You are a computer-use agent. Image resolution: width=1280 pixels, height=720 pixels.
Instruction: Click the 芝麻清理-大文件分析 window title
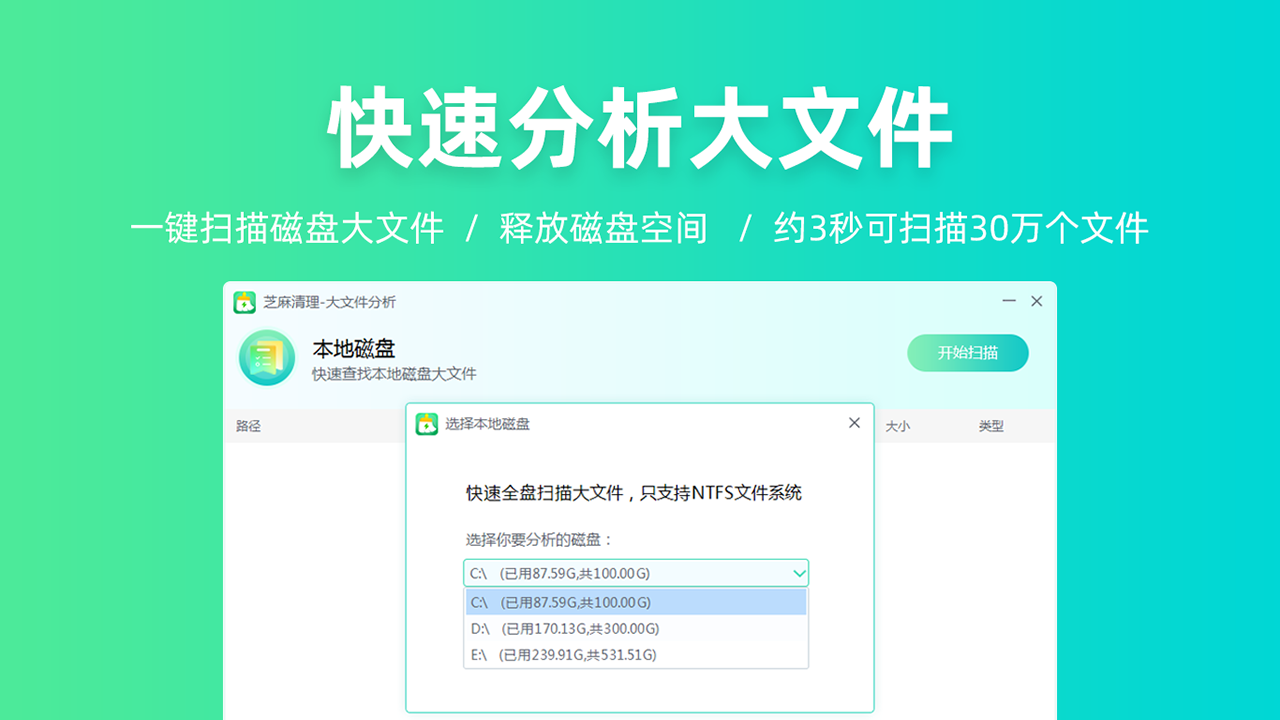(x=329, y=302)
